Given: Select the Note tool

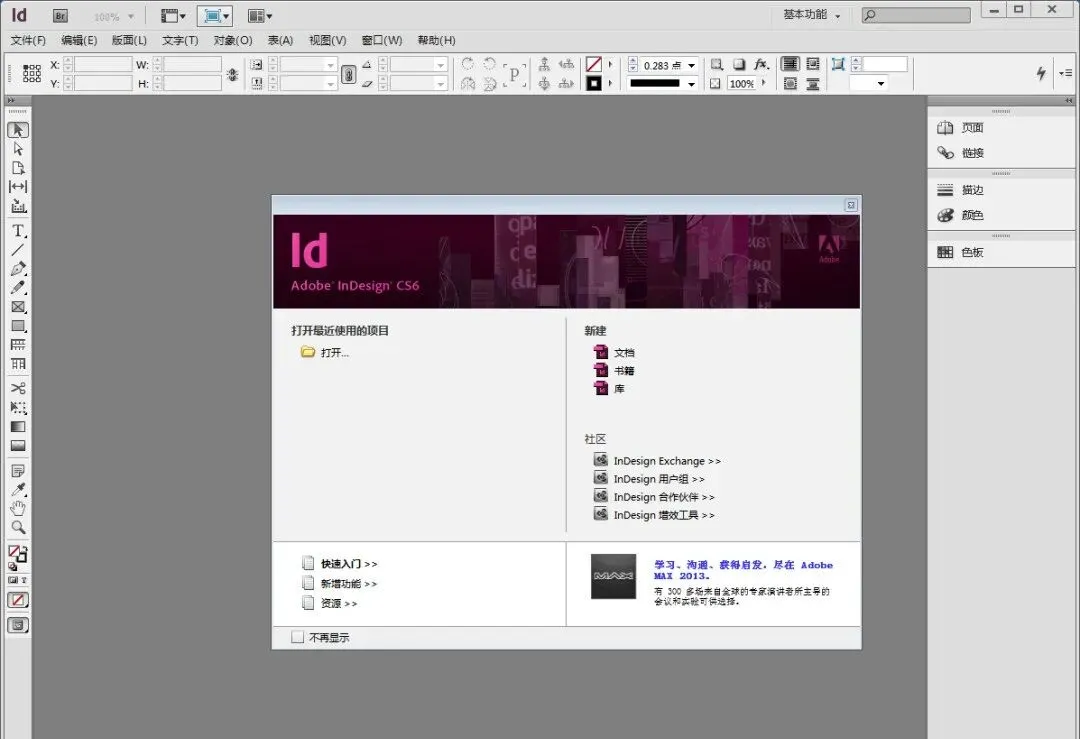Looking at the screenshot, I should 18,471.
